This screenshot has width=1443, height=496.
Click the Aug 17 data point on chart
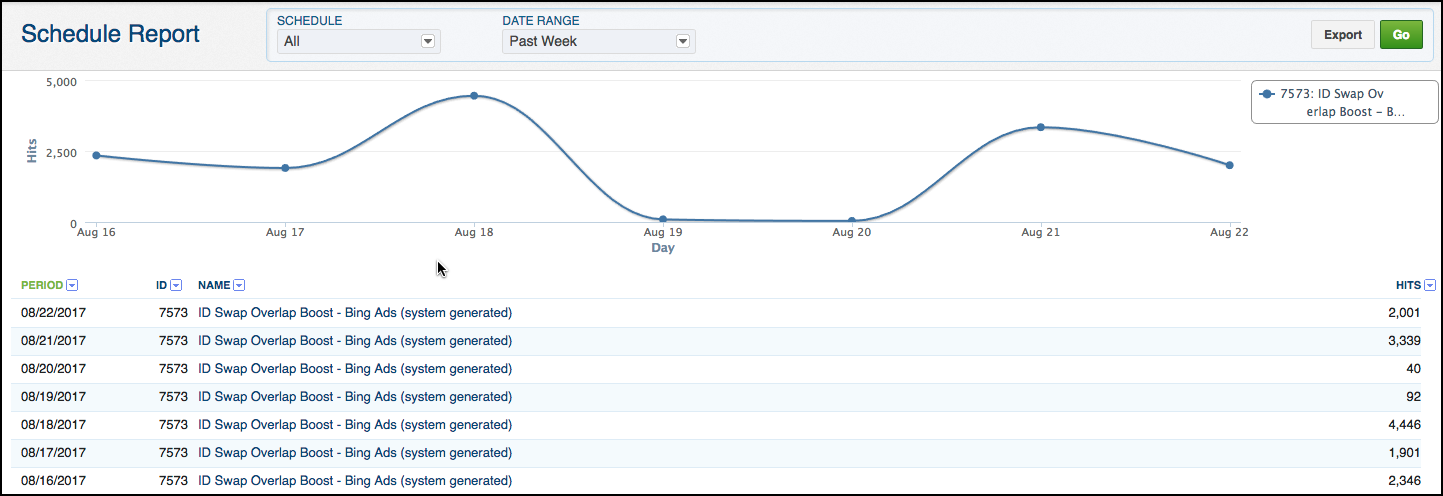click(285, 168)
